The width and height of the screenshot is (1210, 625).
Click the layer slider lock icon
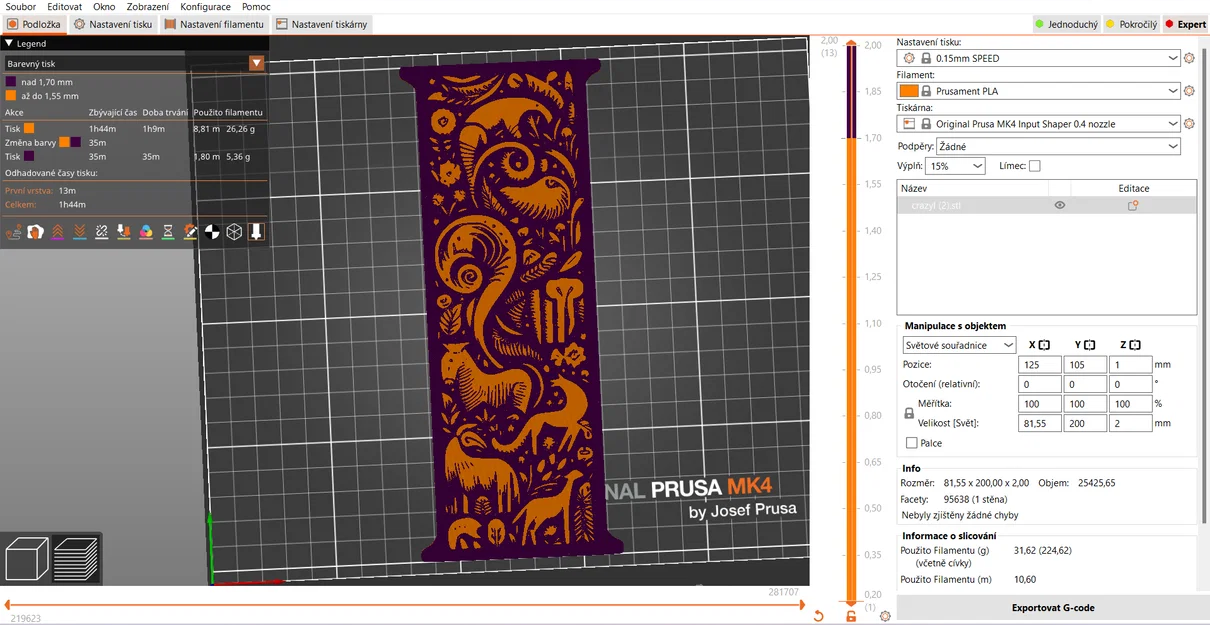coord(851,616)
